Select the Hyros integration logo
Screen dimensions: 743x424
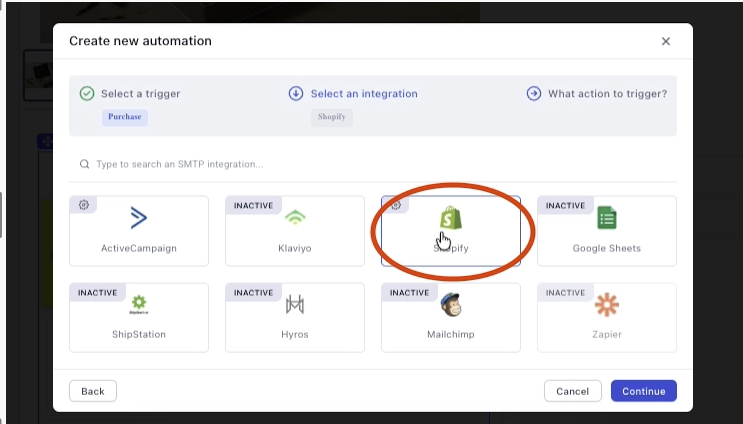click(x=295, y=304)
